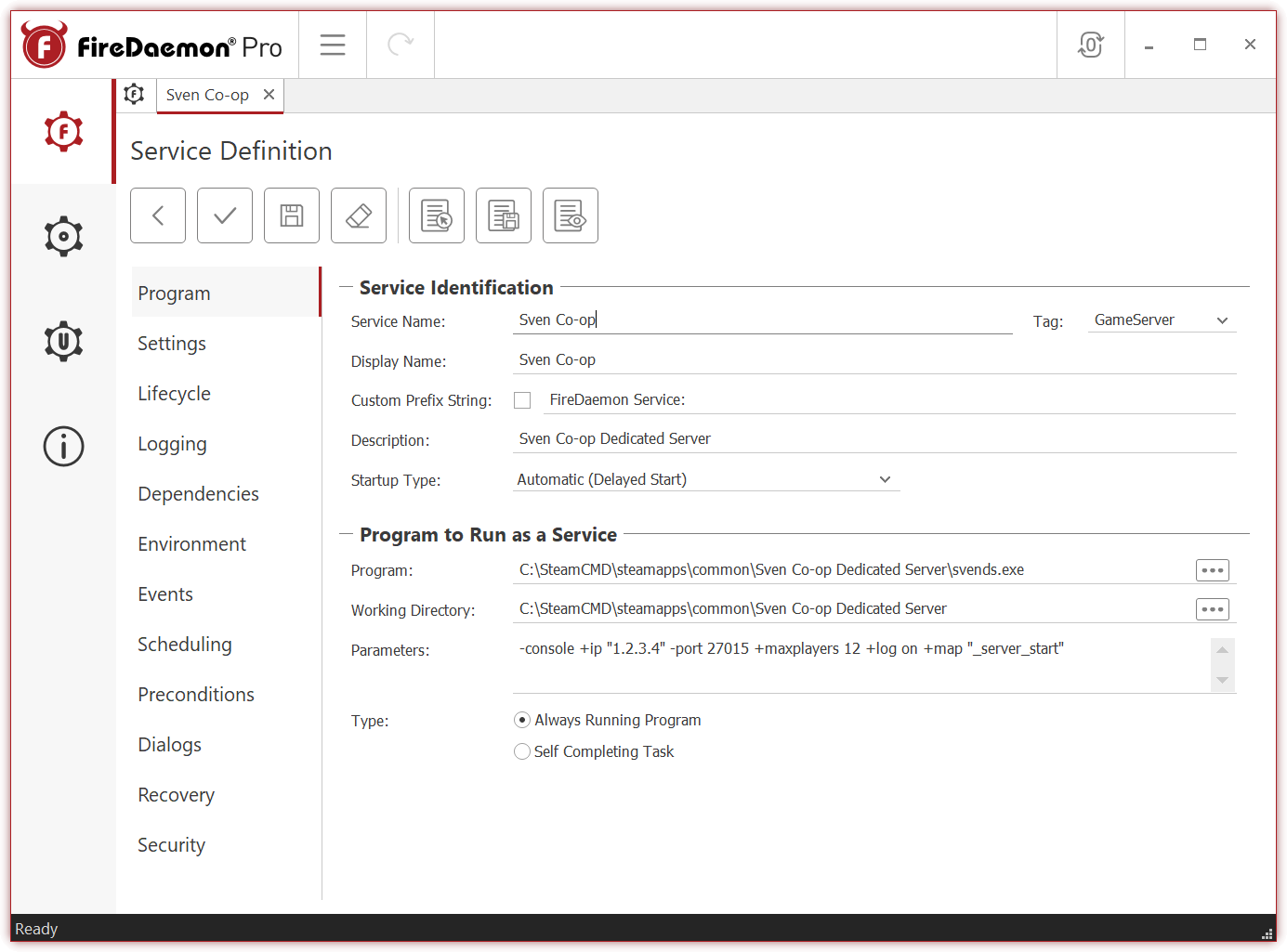Open the info sidebar icon
Viewport: 1287px width, 952px height.
tap(63, 446)
